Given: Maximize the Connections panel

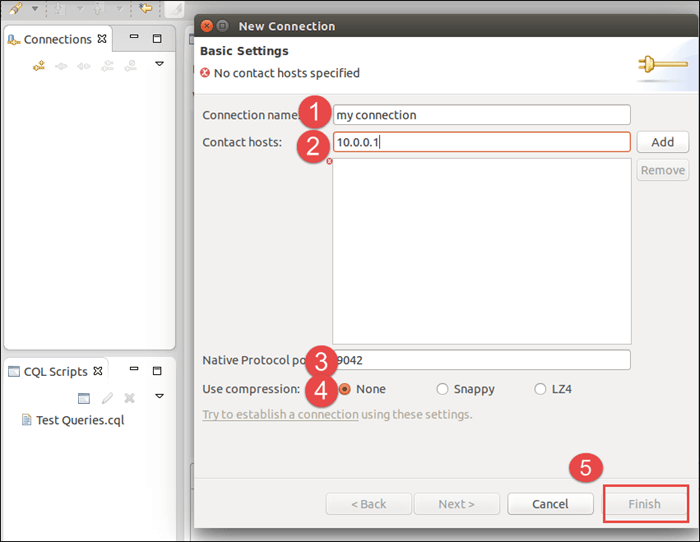Looking at the screenshot, I should [157, 39].
